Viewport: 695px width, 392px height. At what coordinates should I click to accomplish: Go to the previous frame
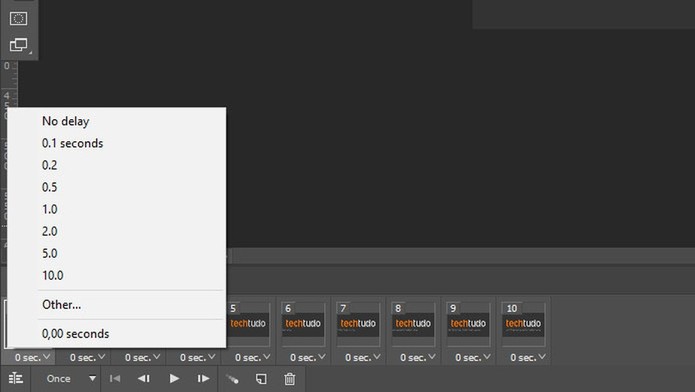click(144, 379)
